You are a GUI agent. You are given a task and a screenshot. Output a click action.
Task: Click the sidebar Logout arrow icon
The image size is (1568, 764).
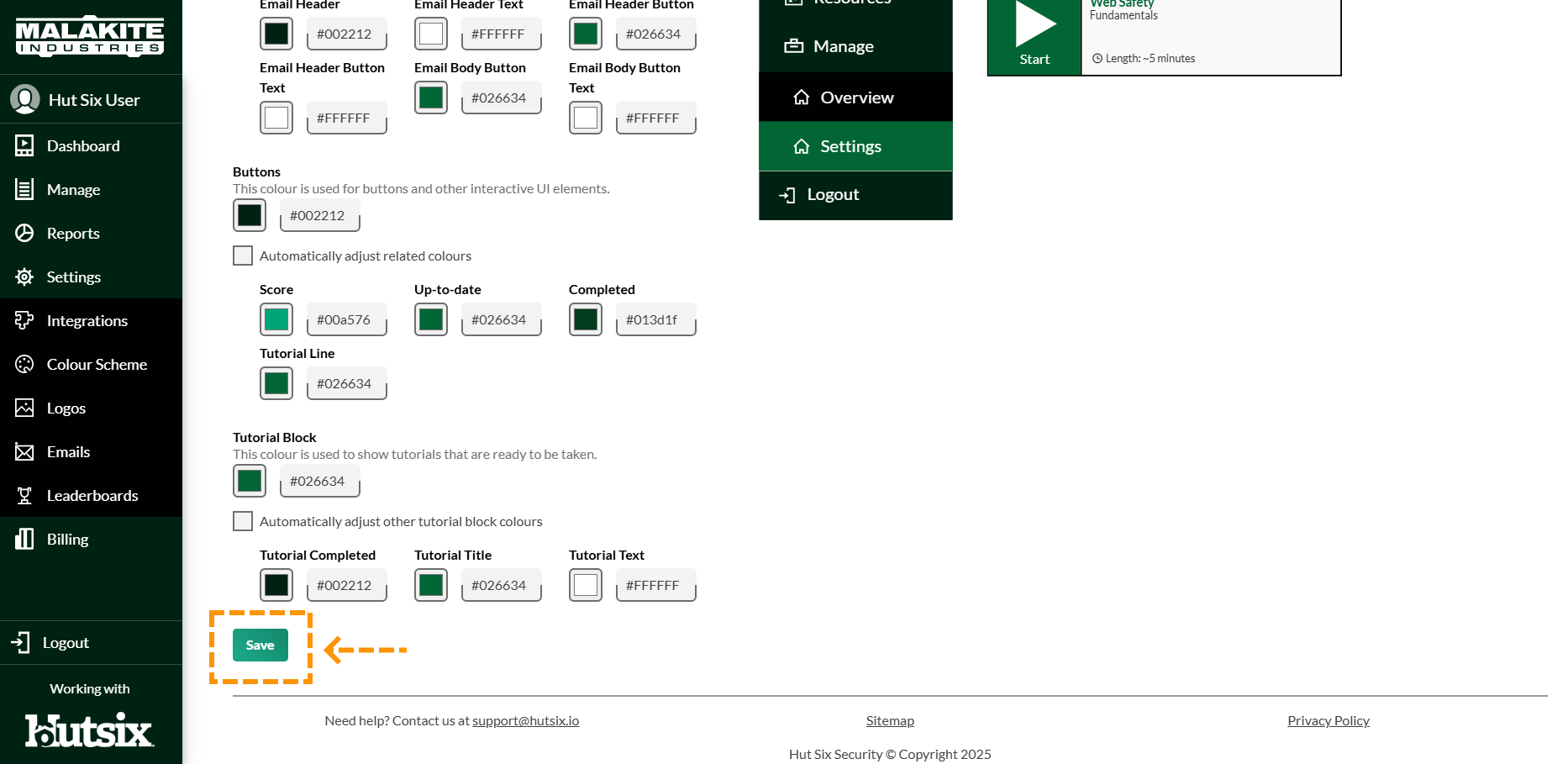coord(21,642)
